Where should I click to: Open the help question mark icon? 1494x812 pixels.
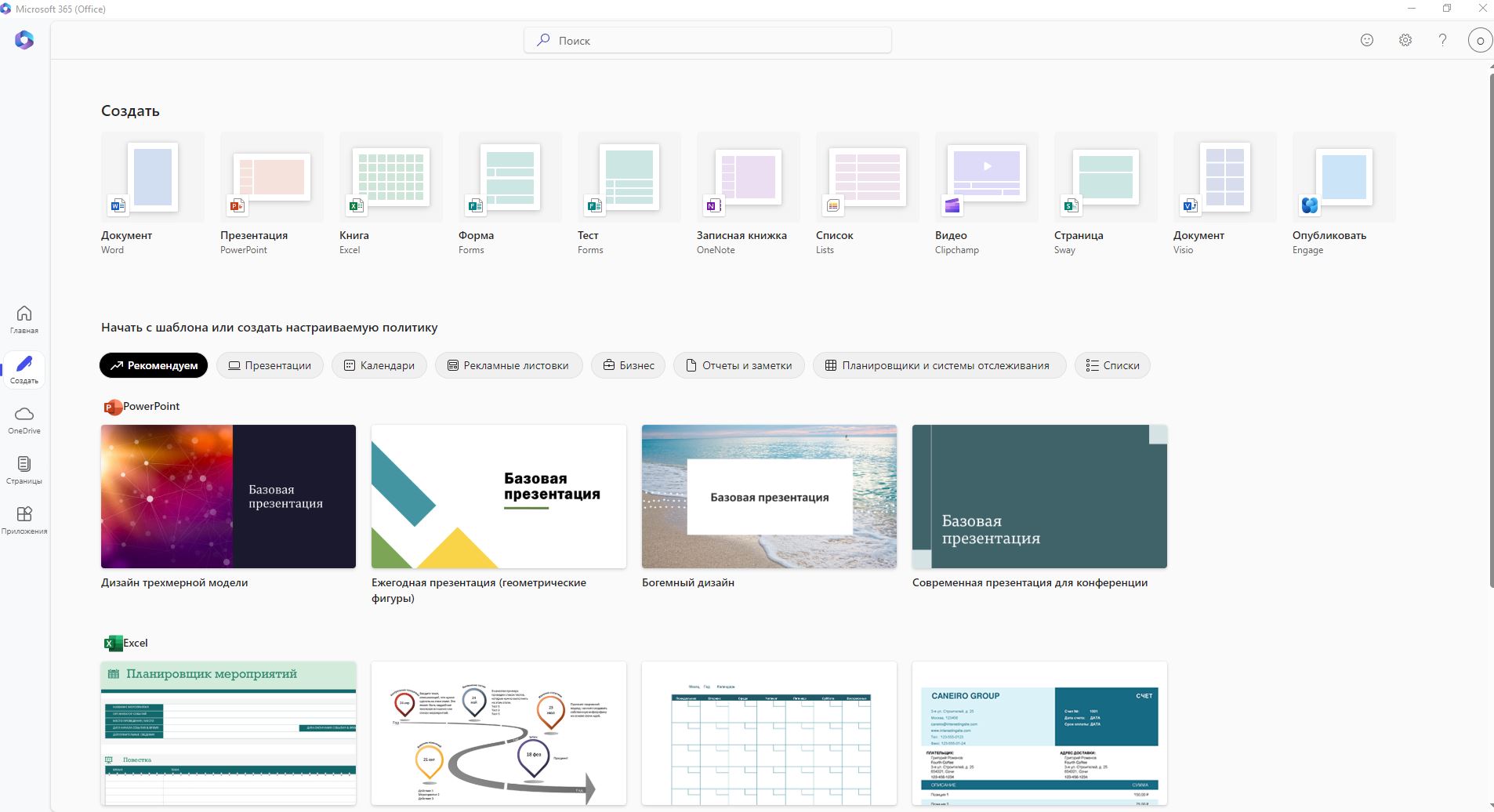[x=1442, y=40]
